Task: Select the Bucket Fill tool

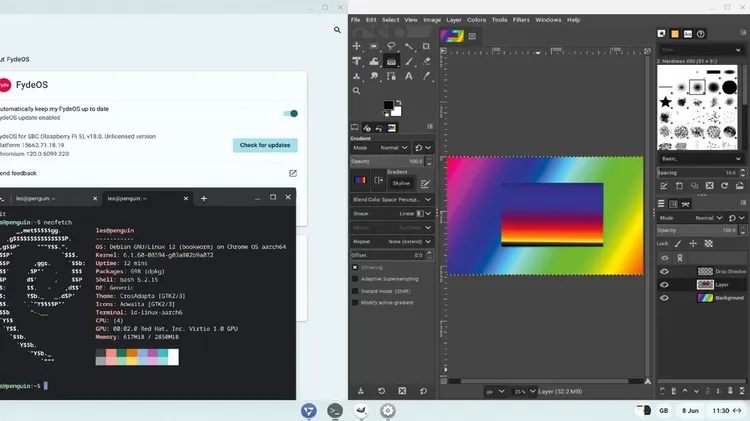Action: 374,61
